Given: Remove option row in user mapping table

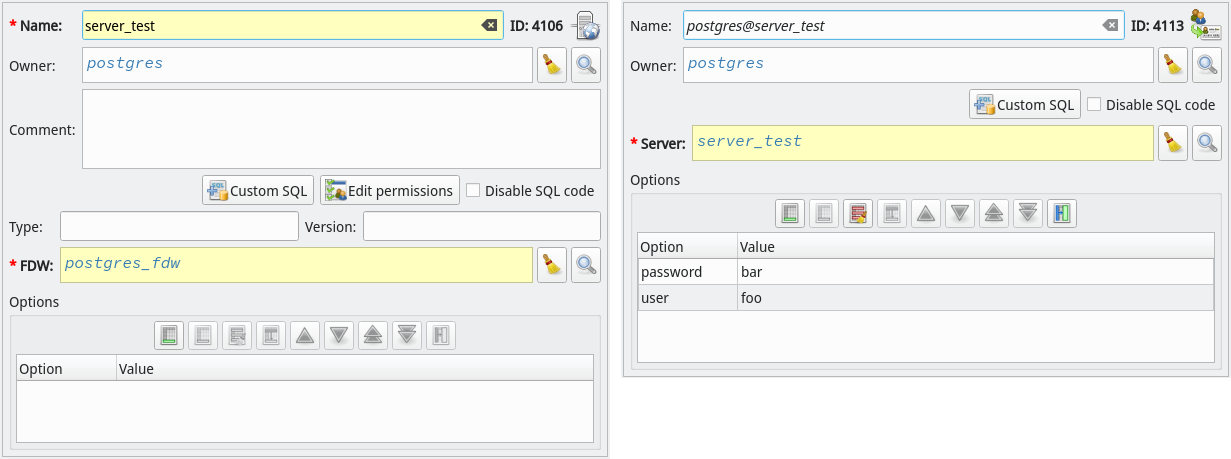Looking at the screenshot, I should point(824,213).
